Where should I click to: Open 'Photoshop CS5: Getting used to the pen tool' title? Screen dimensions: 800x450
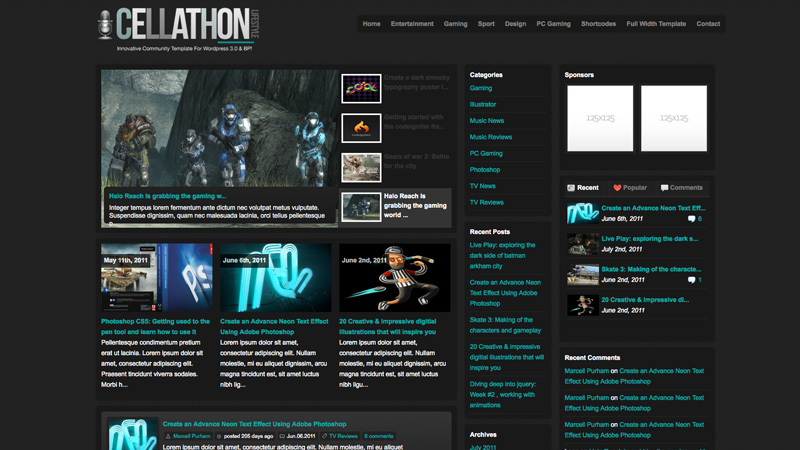(x=155, y=327)
